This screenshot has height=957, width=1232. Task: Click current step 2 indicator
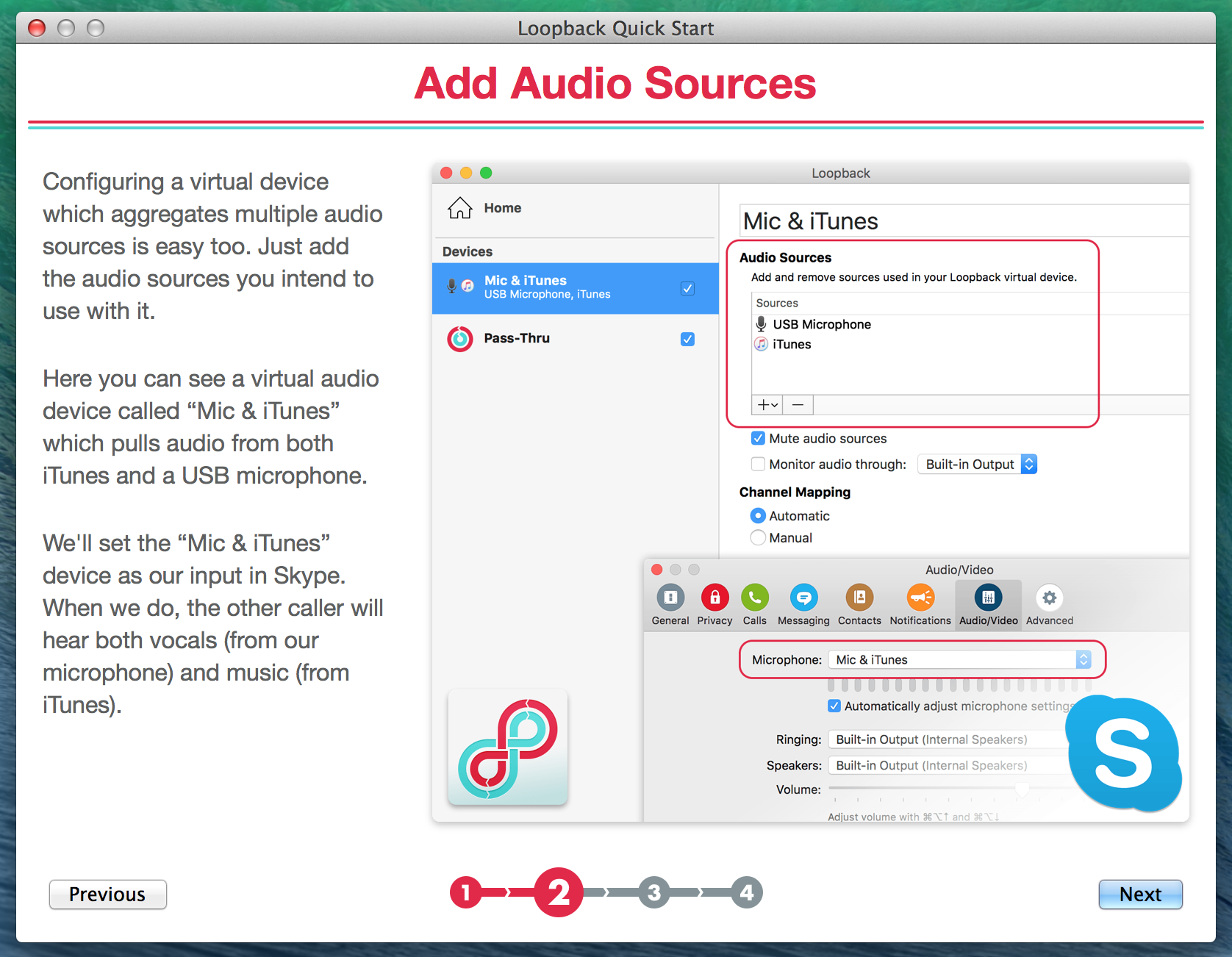pyautogui.click(x=559, y=892)
